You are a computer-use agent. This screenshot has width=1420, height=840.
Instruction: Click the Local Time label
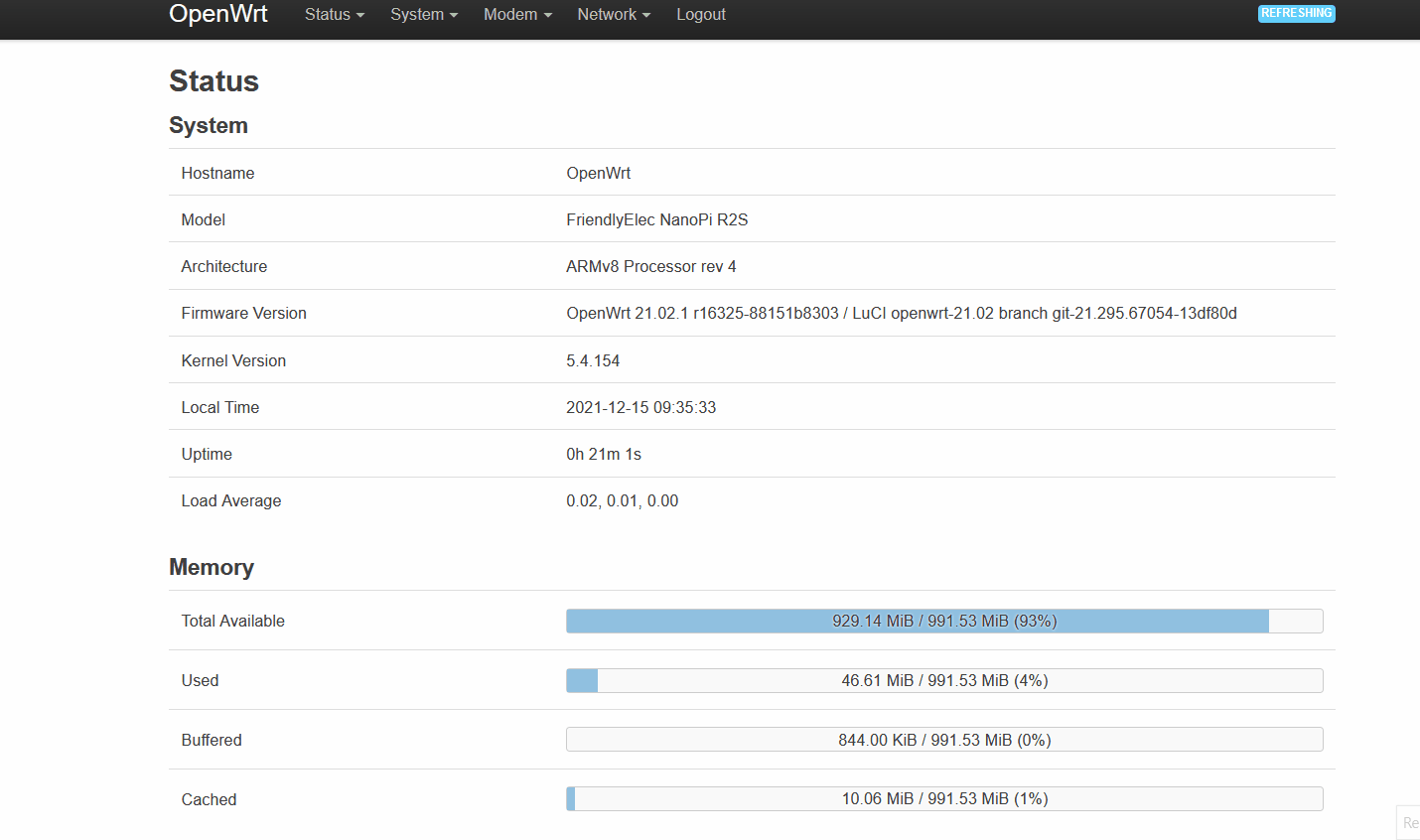tap(220, 407)
